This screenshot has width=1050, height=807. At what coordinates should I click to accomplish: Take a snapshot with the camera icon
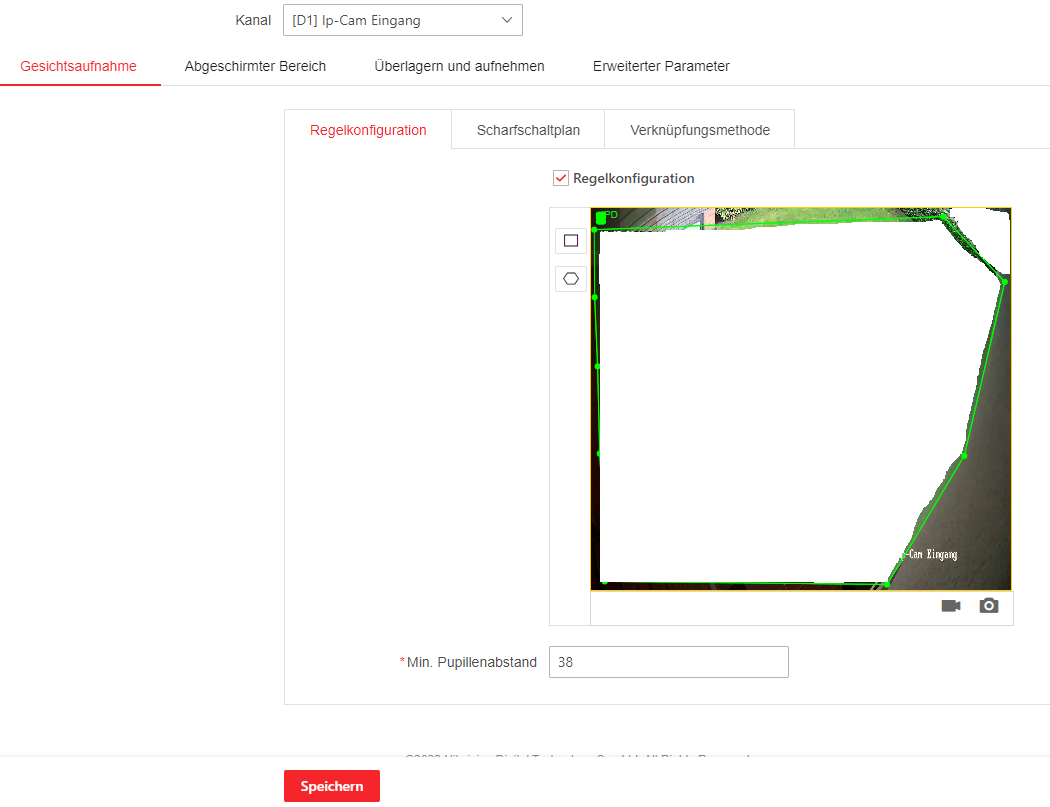[x=989, y=606]
